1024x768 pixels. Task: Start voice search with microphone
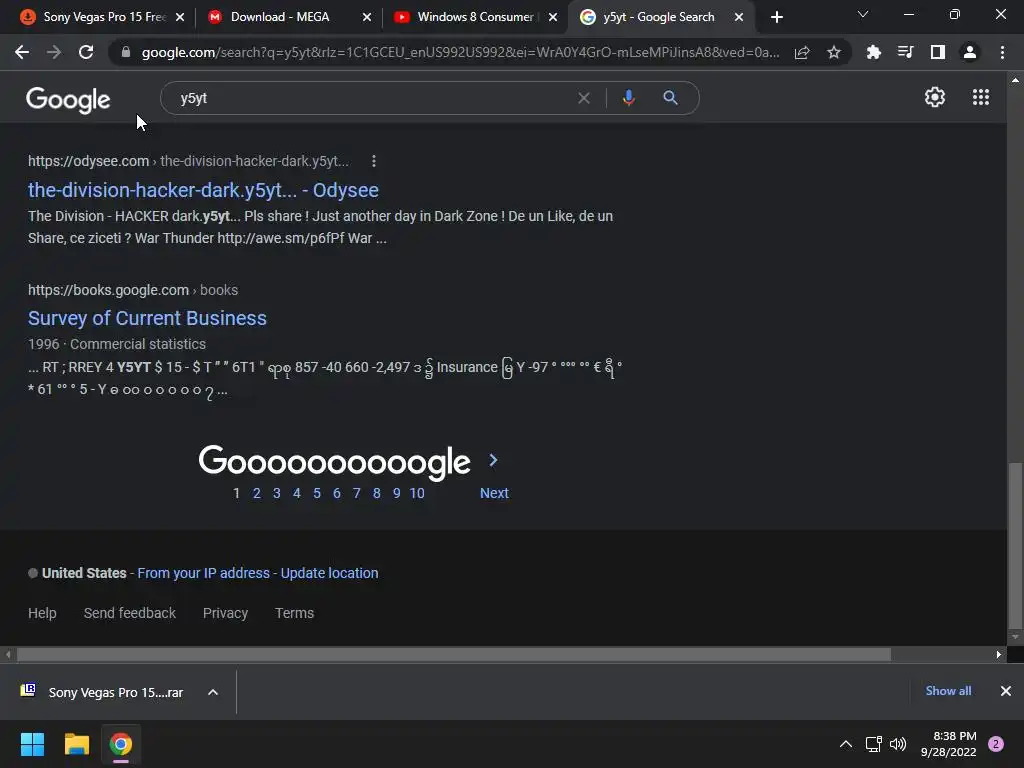click(628, 98)
